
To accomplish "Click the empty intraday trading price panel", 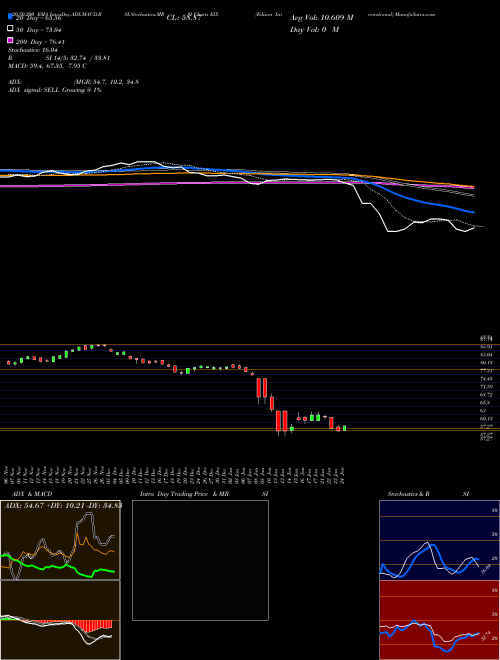I will click(200, 560).
